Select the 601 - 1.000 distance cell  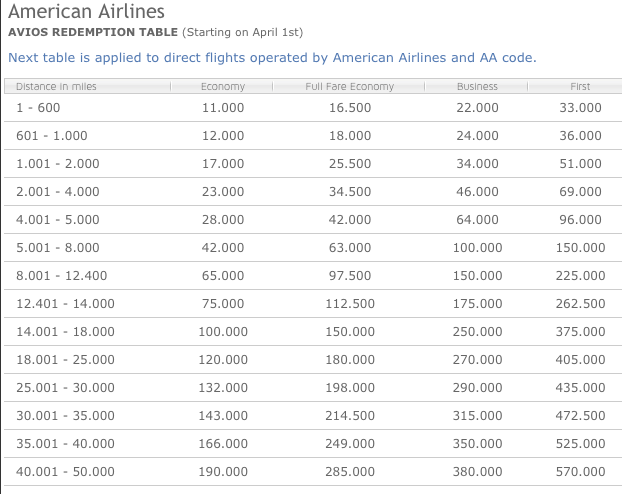click(x=52, y=135)
